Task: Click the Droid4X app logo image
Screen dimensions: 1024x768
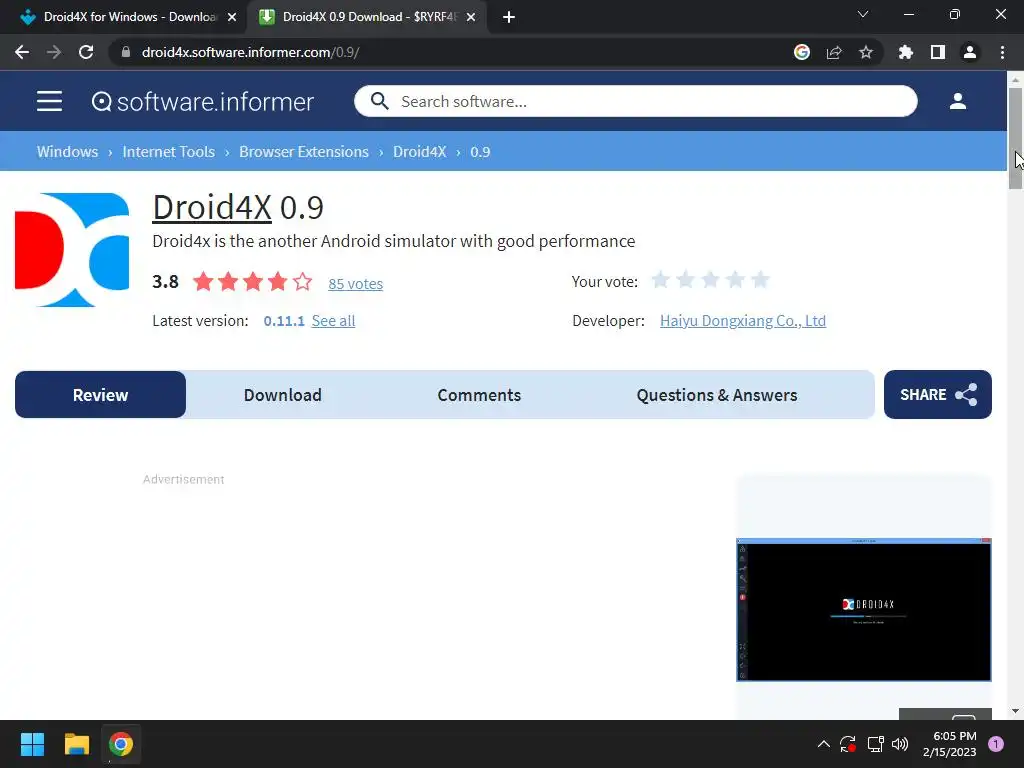Action: point(72,249)
